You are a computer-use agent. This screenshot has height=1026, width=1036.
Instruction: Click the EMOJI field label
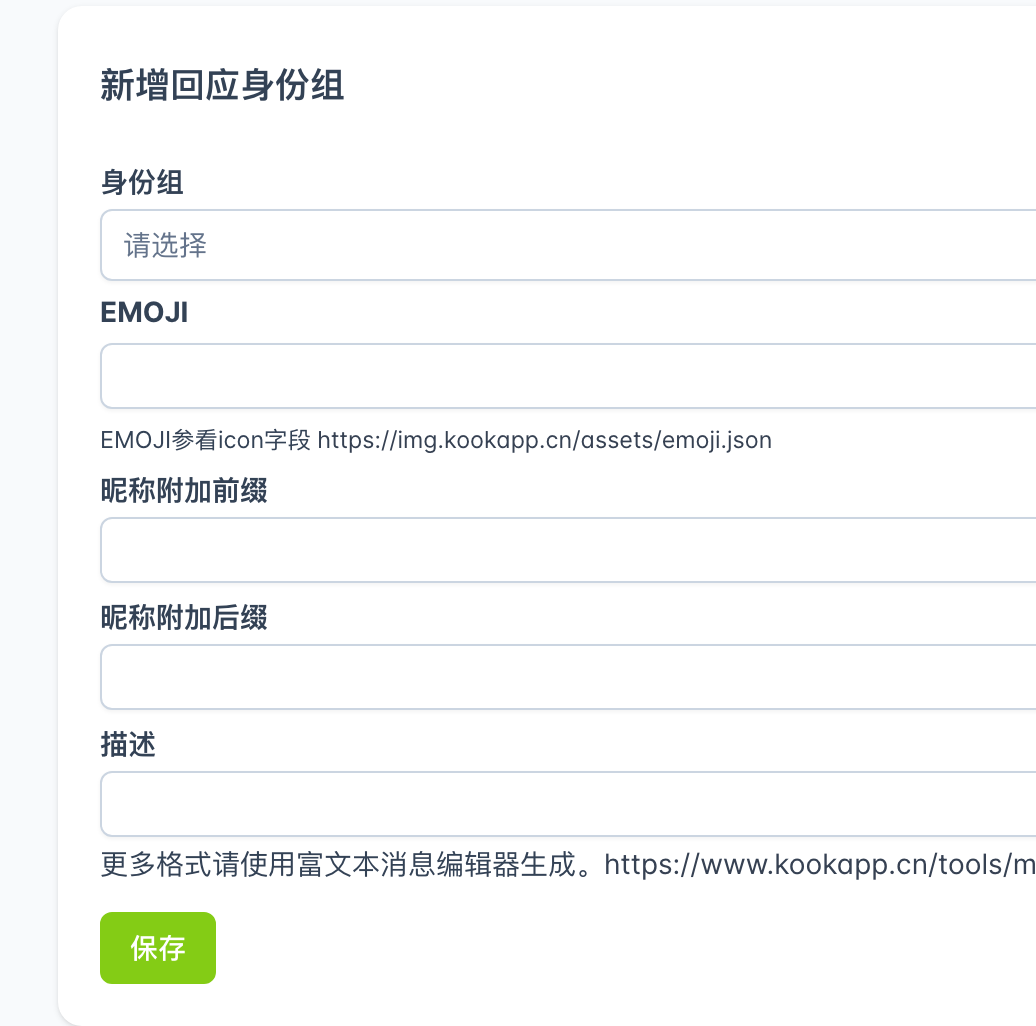tap(144, 313)
